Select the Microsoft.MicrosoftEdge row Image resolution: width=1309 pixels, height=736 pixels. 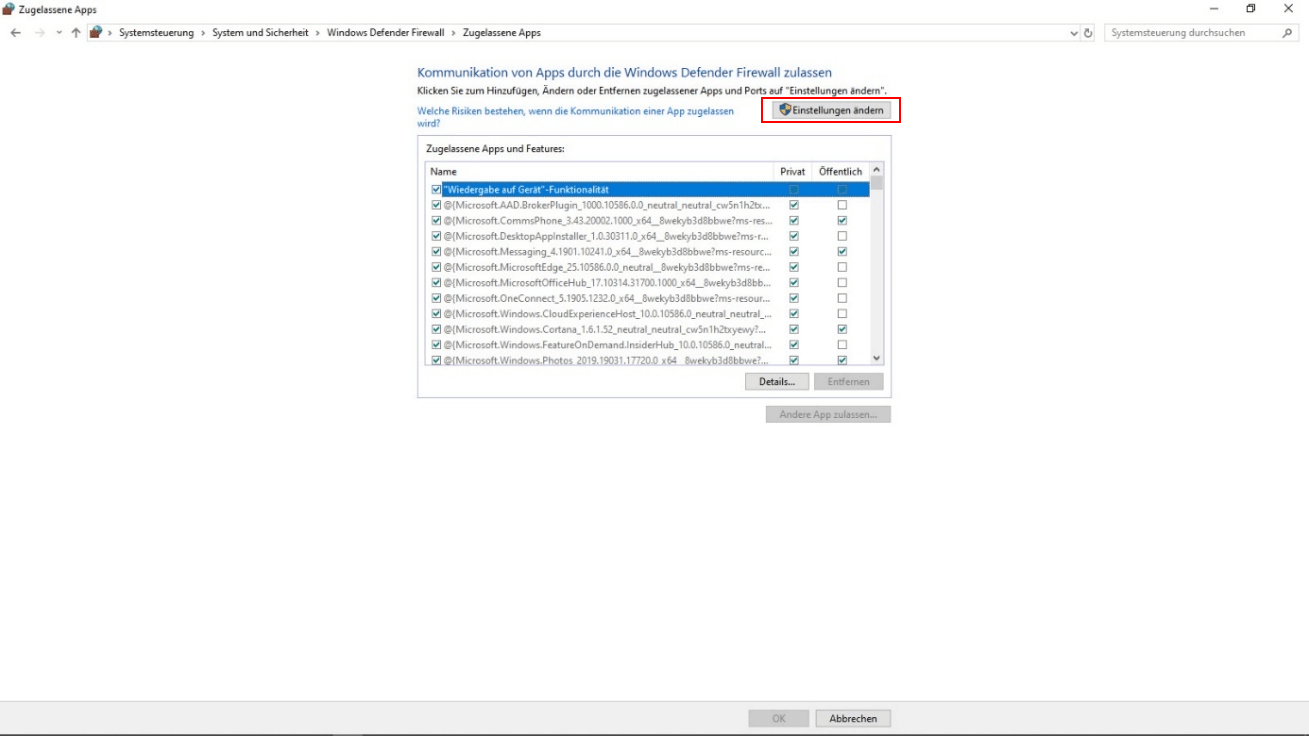point(648,267)
